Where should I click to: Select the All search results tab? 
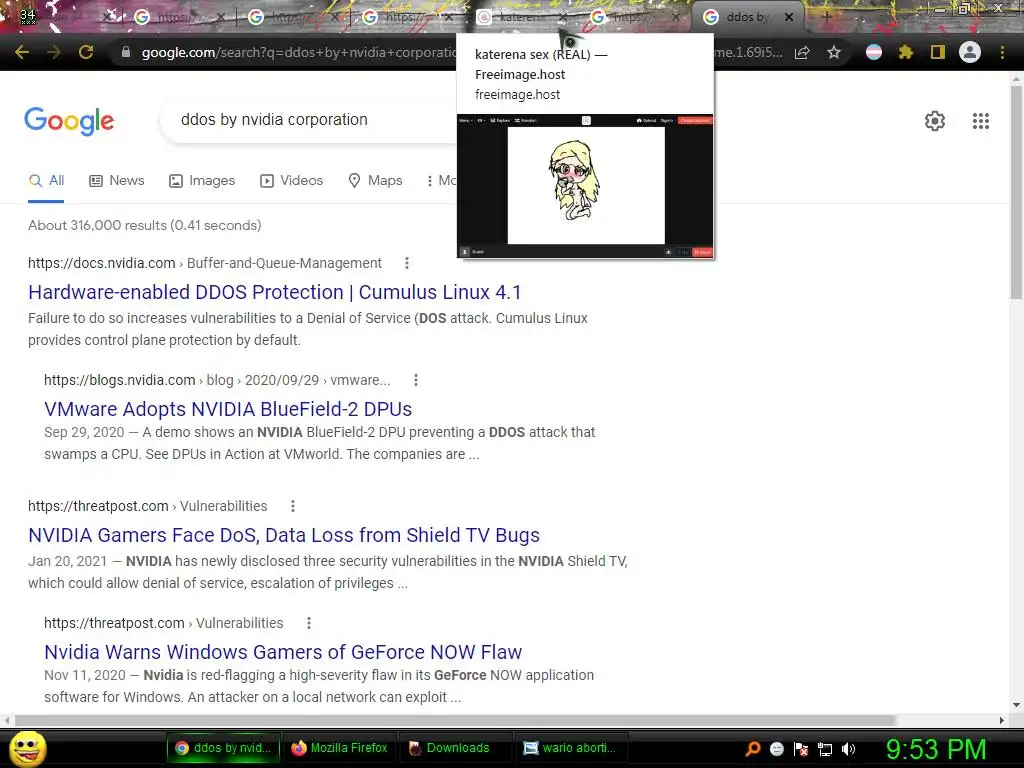point(46,181)
